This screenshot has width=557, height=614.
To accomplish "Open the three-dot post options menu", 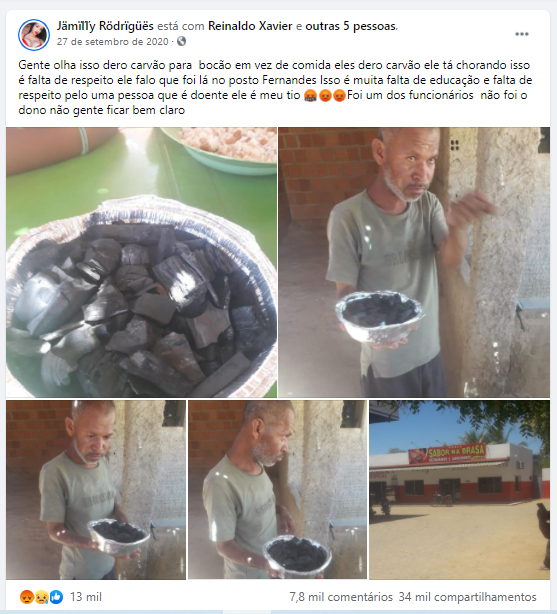I will pyautogui.click(x=521, y=34).
